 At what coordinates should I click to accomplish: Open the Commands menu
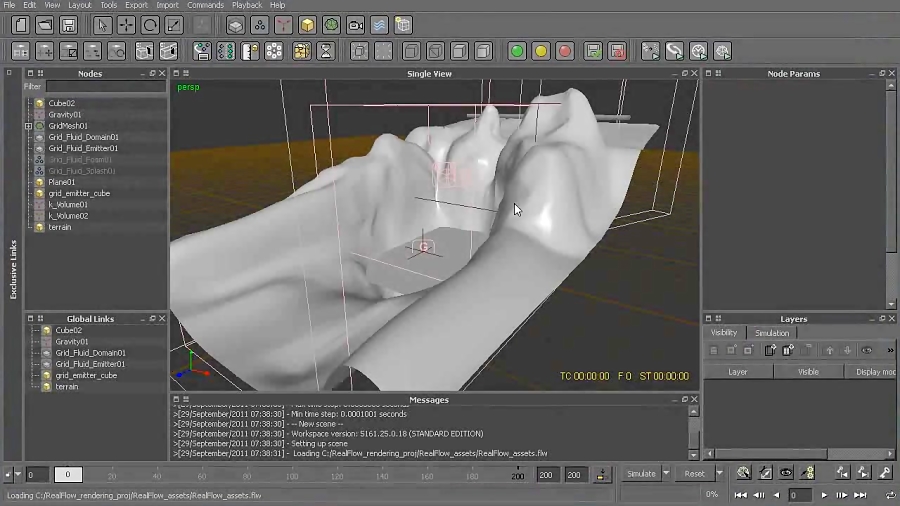(205, 5)
